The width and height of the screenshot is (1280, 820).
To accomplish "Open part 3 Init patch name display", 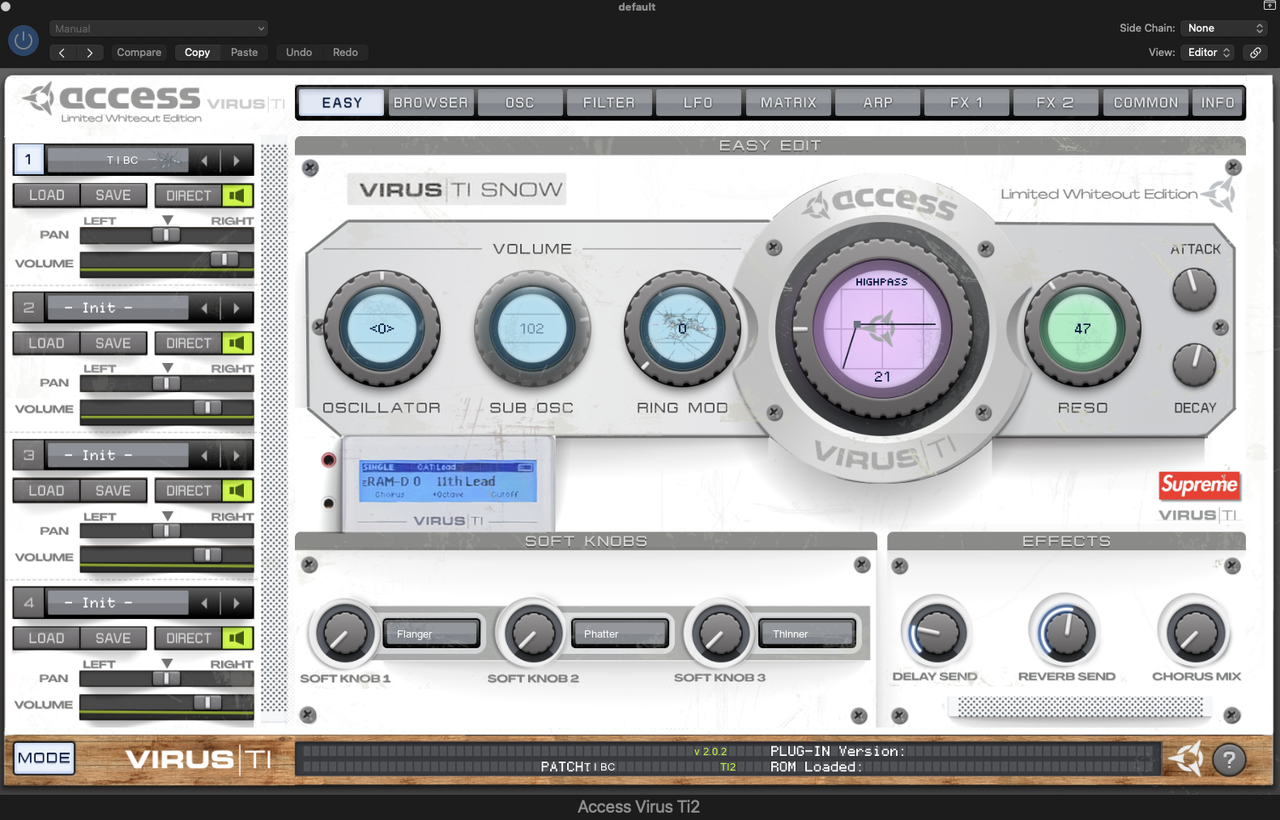I will coord(118,455).
